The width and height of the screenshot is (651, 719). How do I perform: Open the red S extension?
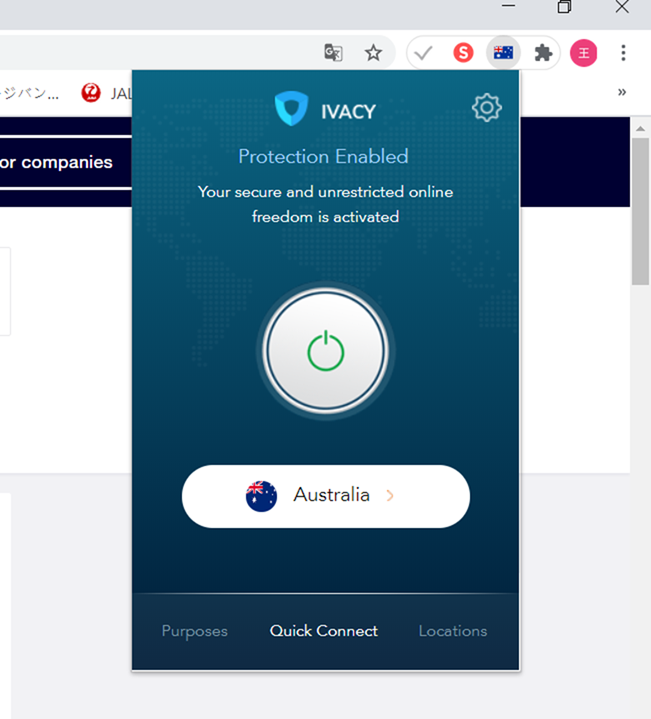pyautogui.click(x=463, y=53)
